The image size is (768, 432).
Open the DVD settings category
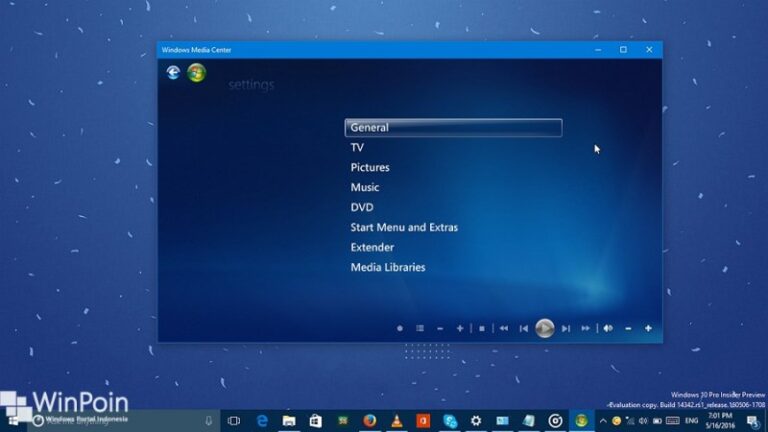point(362,208)
